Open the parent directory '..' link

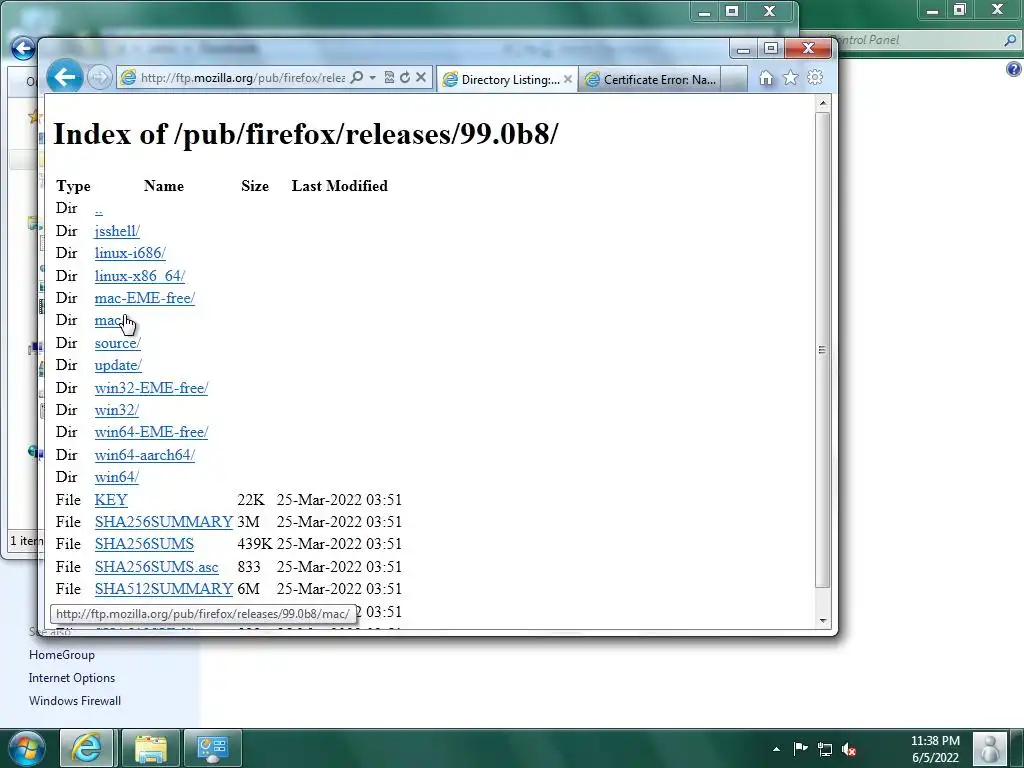click(99, 209)
